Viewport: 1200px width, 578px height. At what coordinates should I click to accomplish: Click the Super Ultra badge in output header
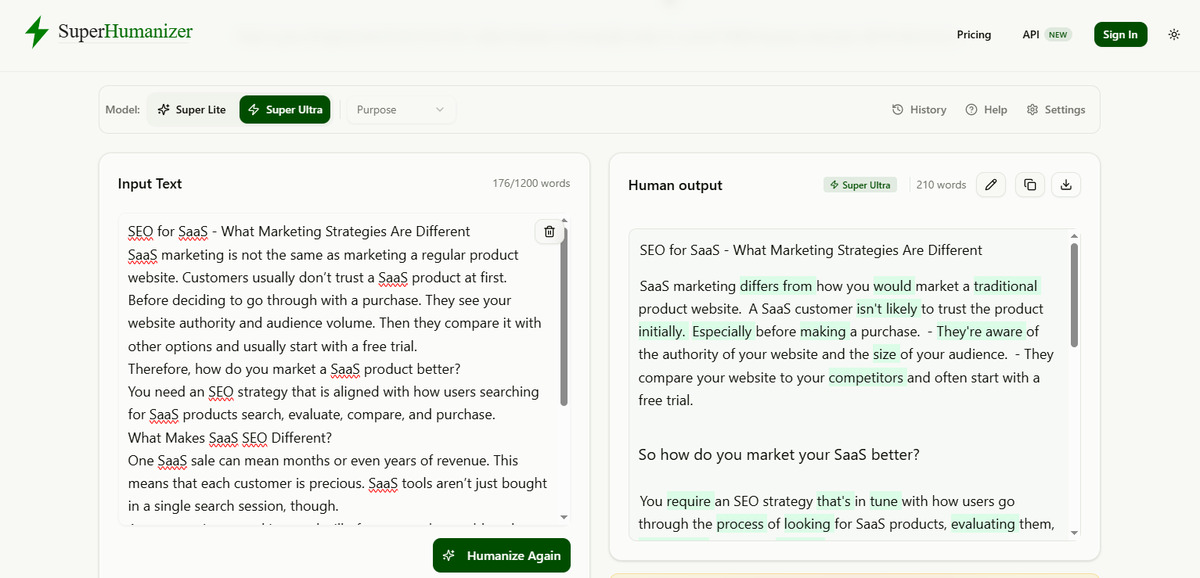pyautogui.click(x=860, y=185)
